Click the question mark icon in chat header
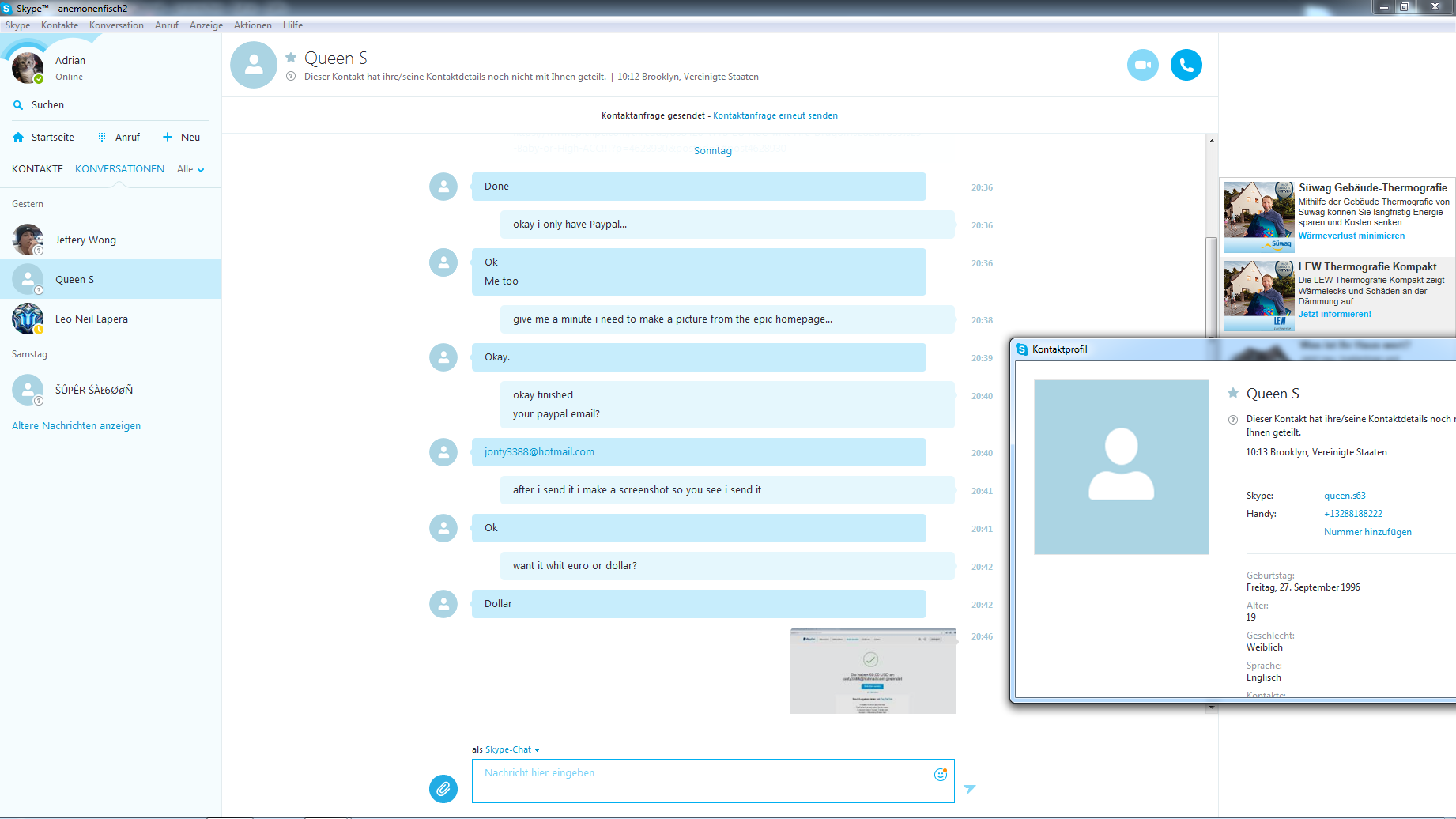1456x819 pixels. pos(291,77)
